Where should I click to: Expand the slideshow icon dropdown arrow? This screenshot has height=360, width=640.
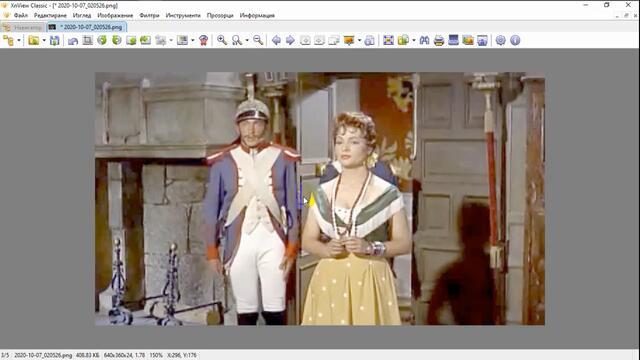tap(359, 40)
